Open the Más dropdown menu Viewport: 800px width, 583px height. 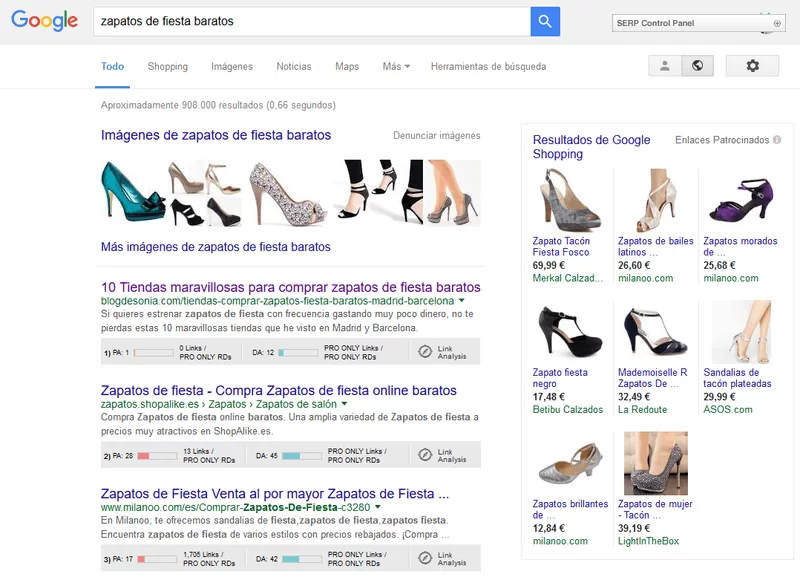click(x=396, y=66)
